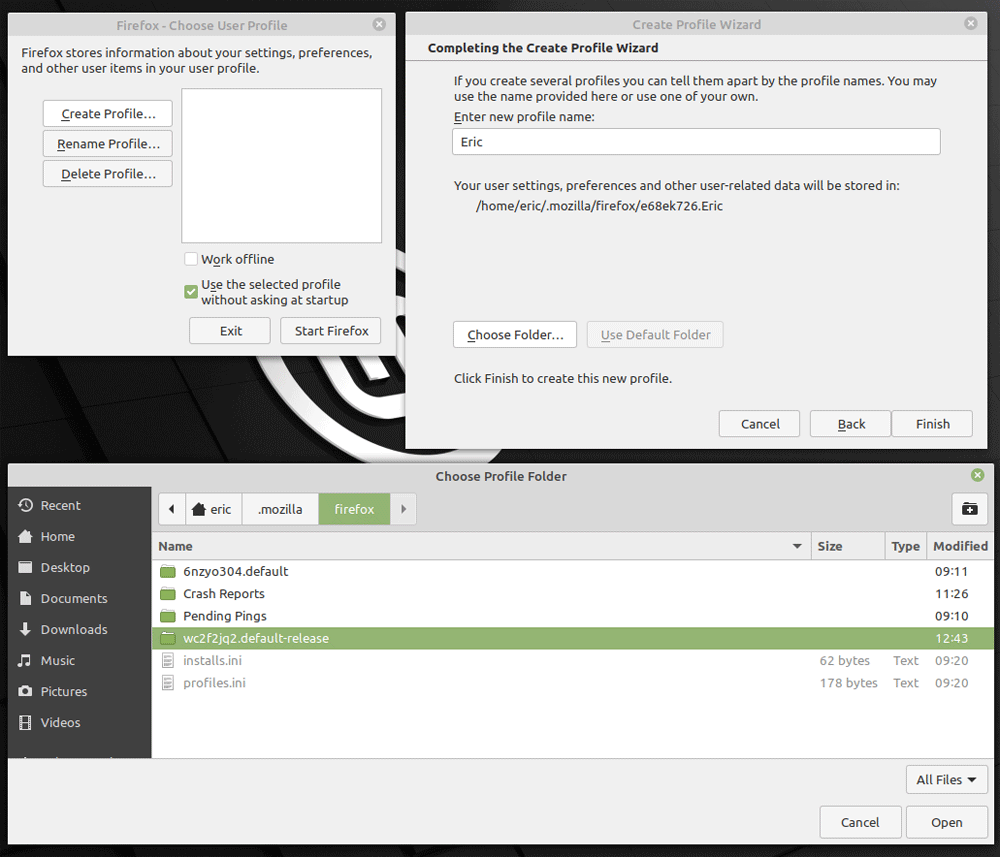Click profile path /home/eric/.mozilla/firefox/e68ek726.Eric text
The width and height of the screenshot is (1000, 857).
click(599, 206)
